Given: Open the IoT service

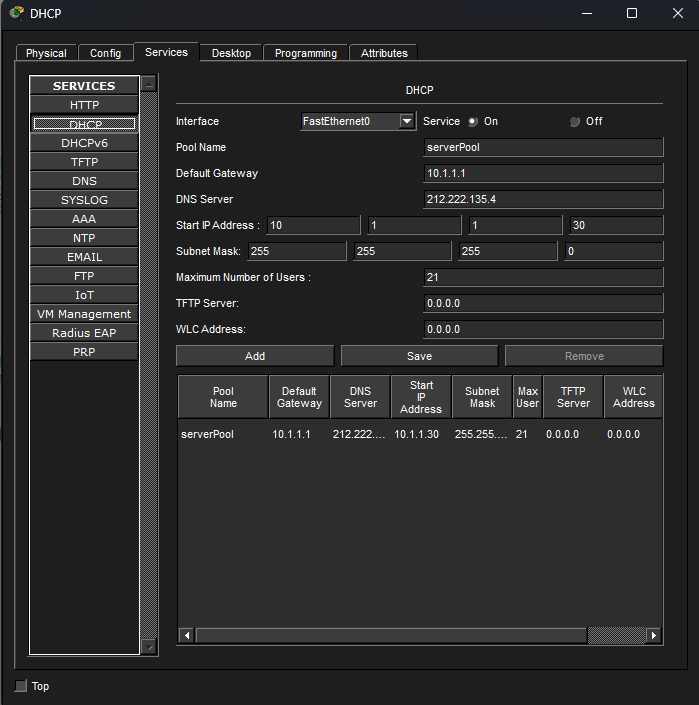Looking at the screenshot, I should (84, 295).
